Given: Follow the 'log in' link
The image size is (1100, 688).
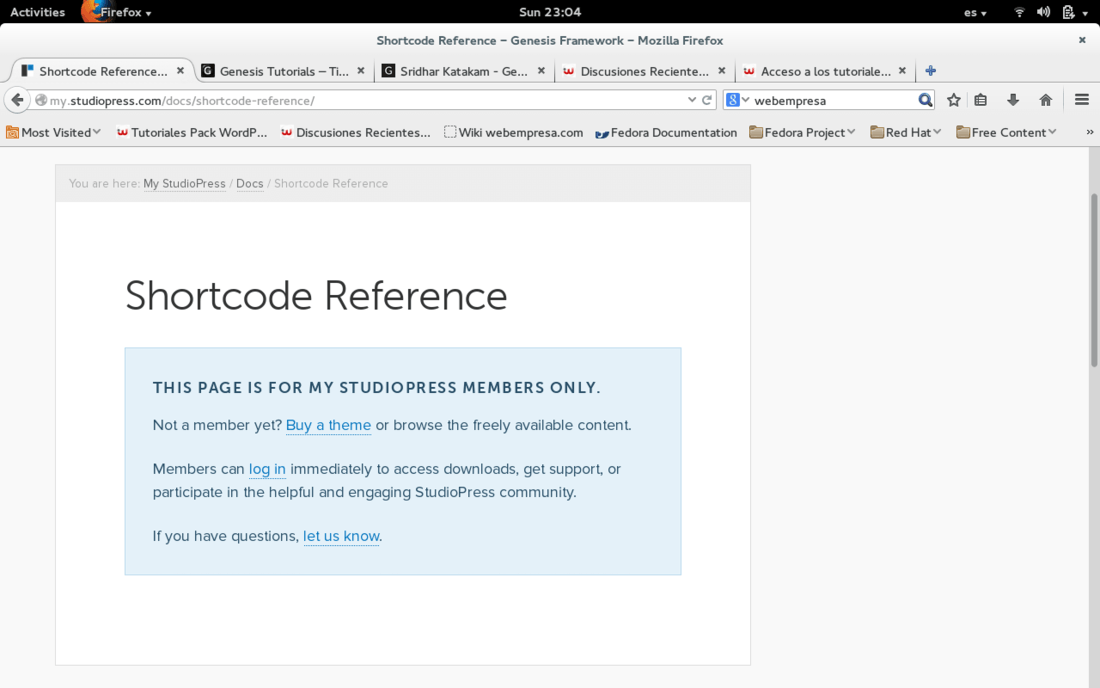Looking at the screenshot, I should click(x=267, y=469).
